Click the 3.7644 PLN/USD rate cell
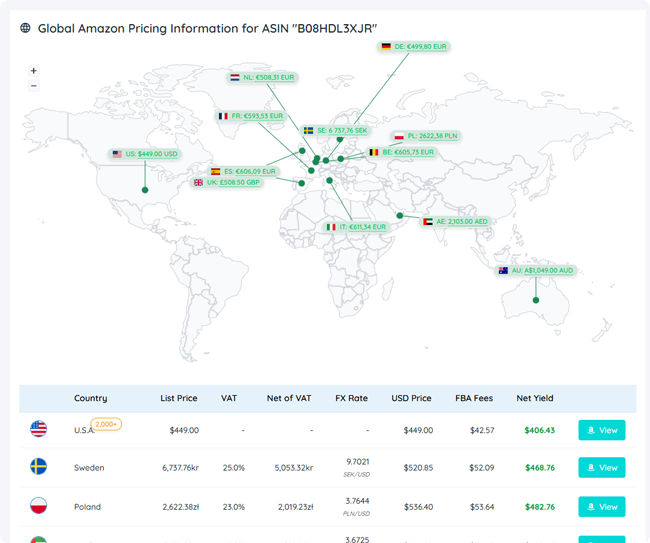650x543 pixels. pos(357,507)
